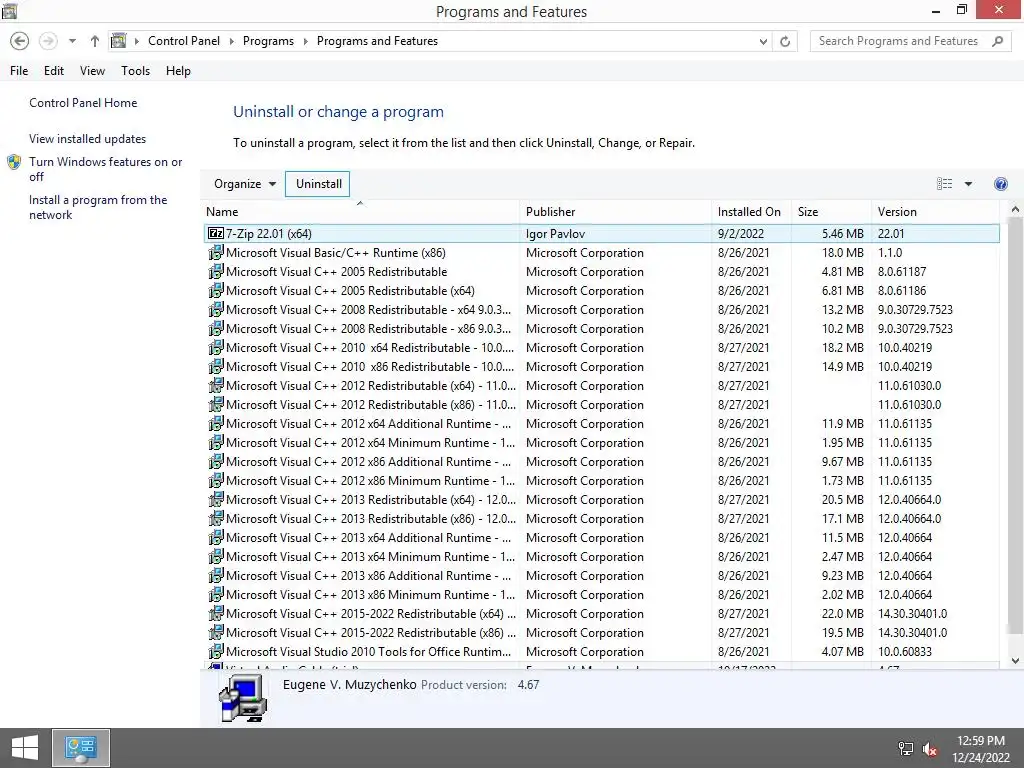Open the Edit menu
The width and height of the screenshot is (1024, 768).
[54, 71]
